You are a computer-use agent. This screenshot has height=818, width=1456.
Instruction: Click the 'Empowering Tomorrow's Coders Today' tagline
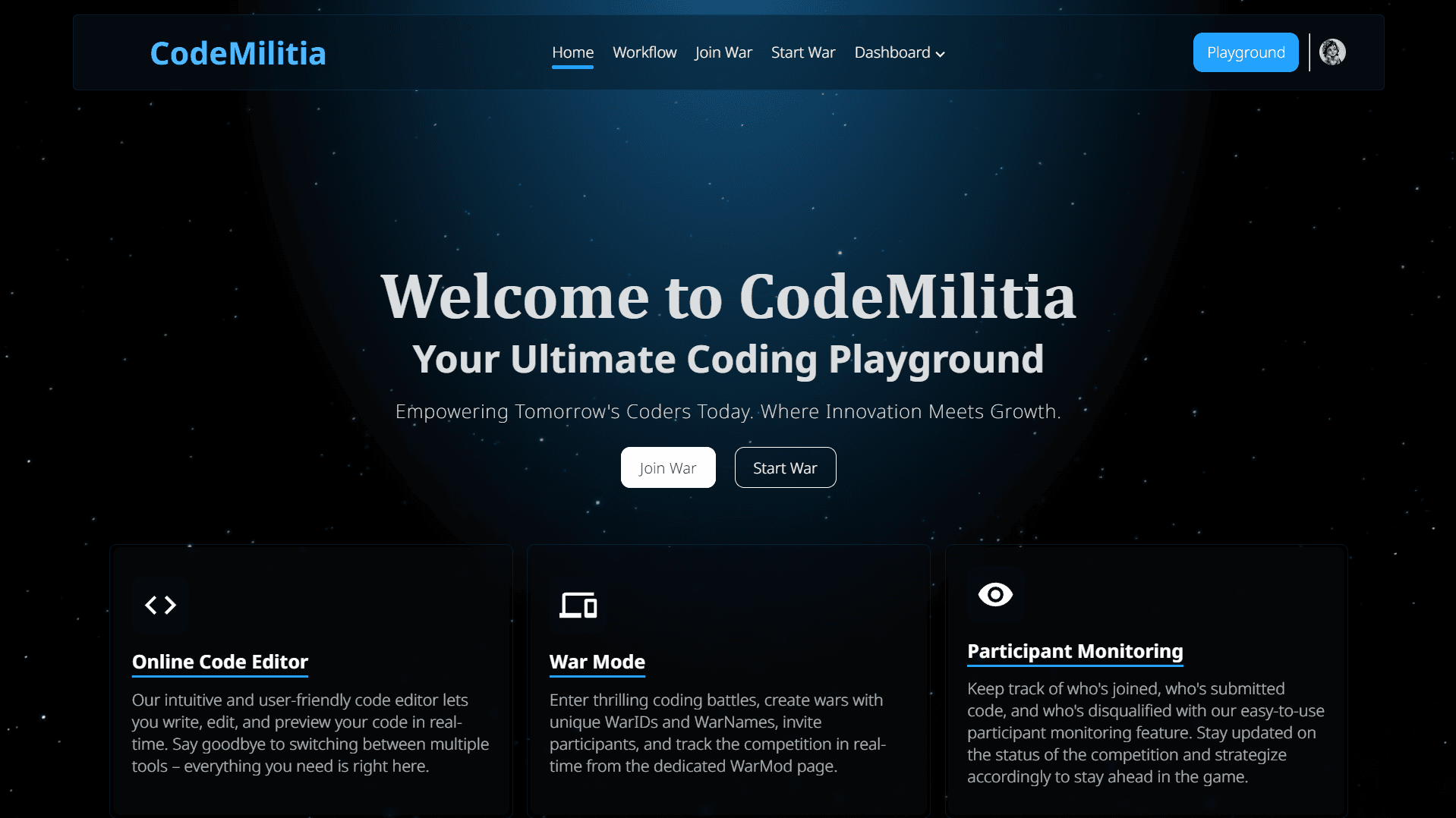click(x=728, y=411)
